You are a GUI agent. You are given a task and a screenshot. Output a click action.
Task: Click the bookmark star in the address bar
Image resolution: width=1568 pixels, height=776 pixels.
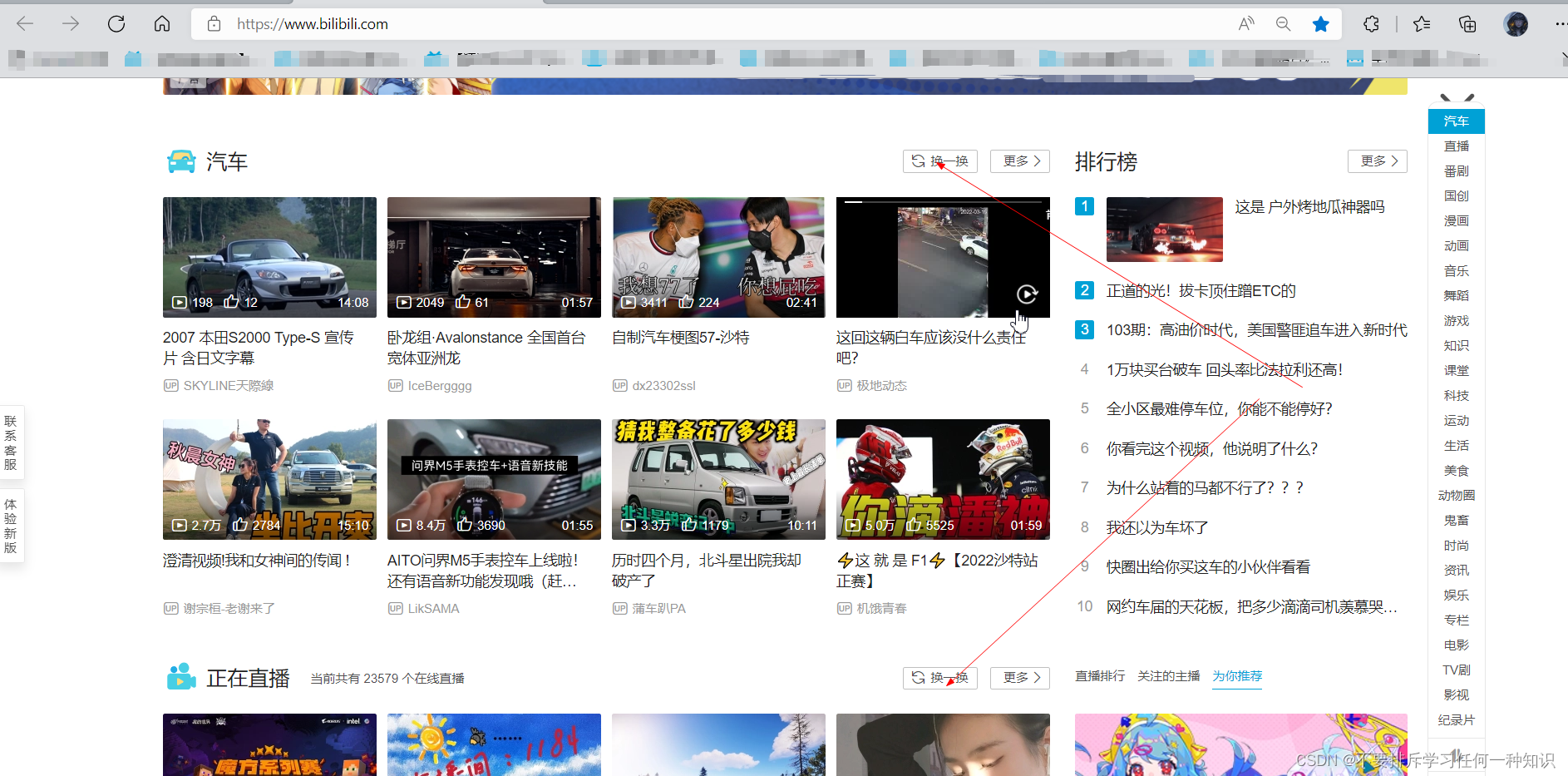[x=1321, y=23]
